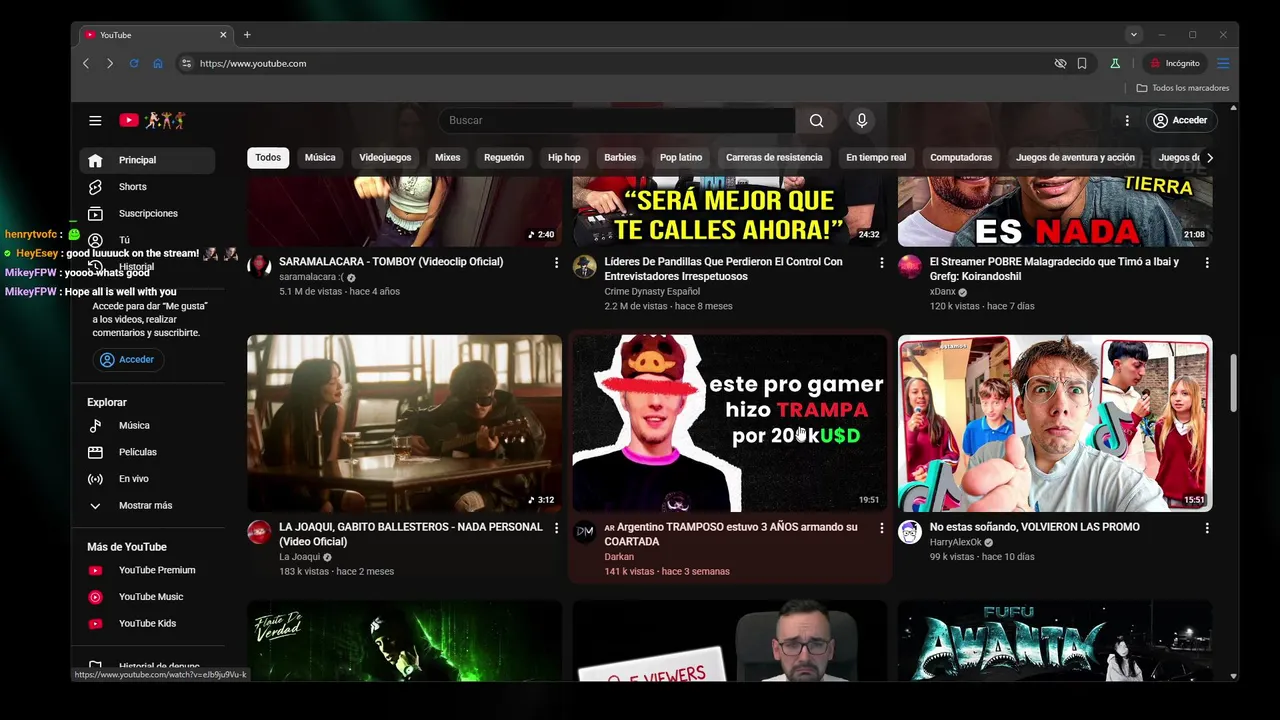
Task: Open options menu for VOLVIERON LAS PROMO video
Action: tap(1207, 527)
